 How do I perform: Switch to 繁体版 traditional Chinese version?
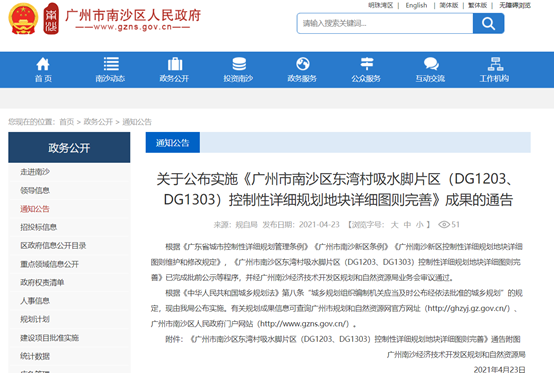pyautogui.click(x=477, y=5)
